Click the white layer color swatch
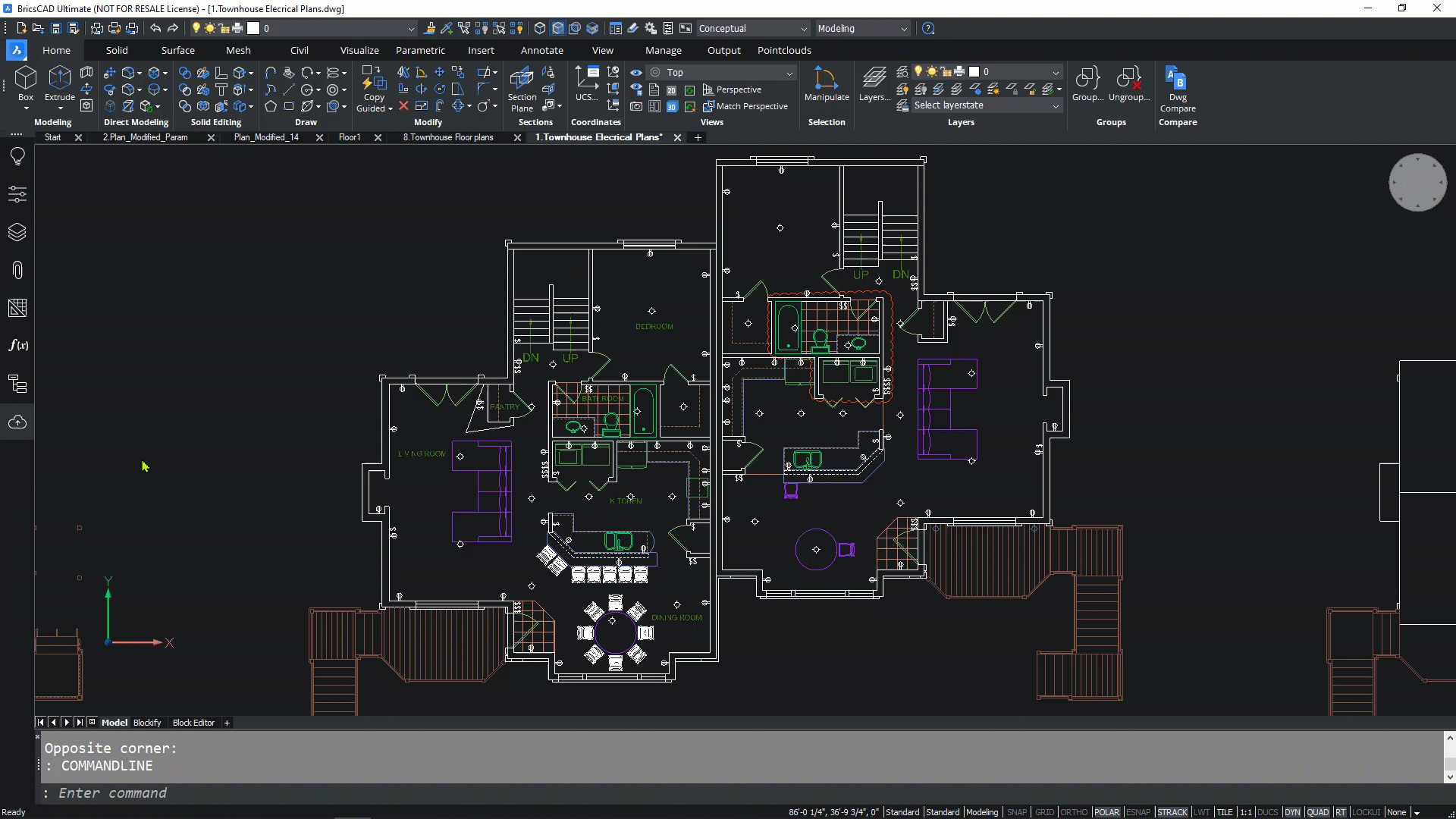This screenshot has height=819, width=1456. 974,72
